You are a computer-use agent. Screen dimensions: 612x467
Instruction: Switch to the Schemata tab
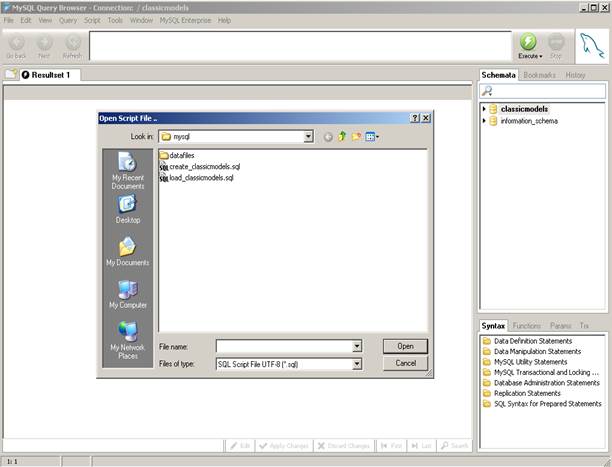point(498,75)
